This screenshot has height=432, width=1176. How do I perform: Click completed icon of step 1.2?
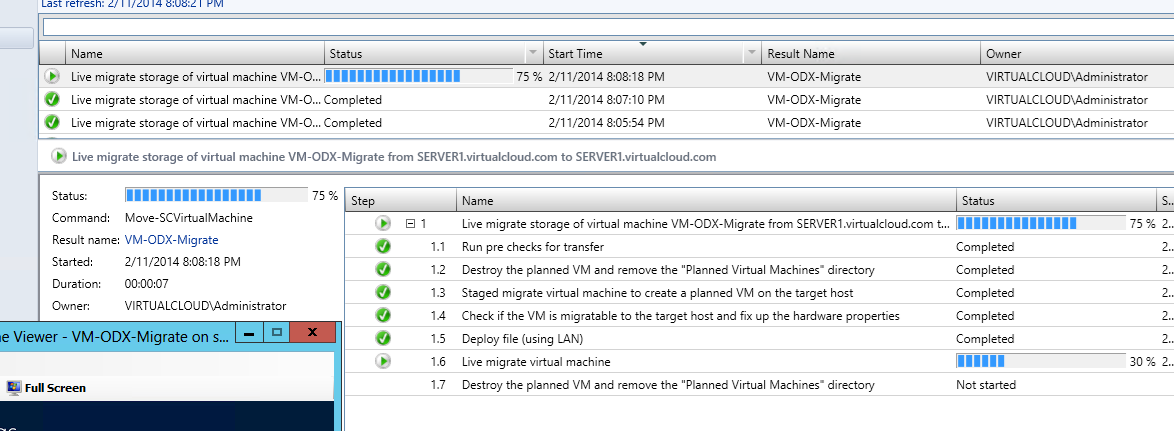tap(383, 269)
